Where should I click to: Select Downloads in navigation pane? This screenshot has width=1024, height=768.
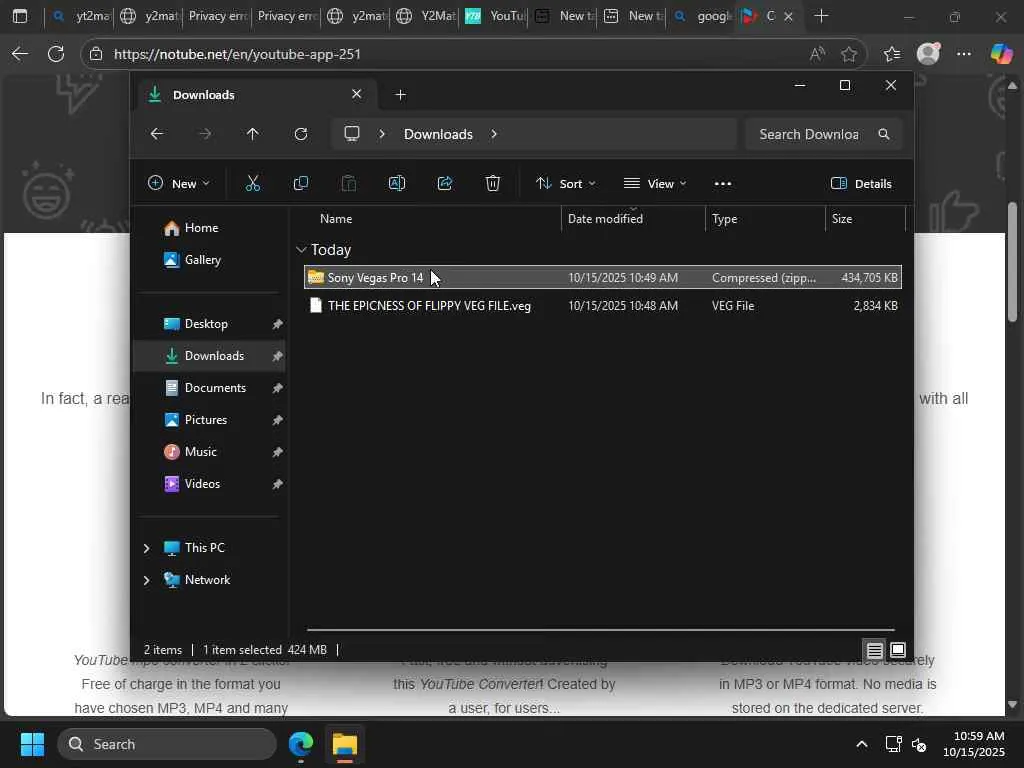[209, 356]
